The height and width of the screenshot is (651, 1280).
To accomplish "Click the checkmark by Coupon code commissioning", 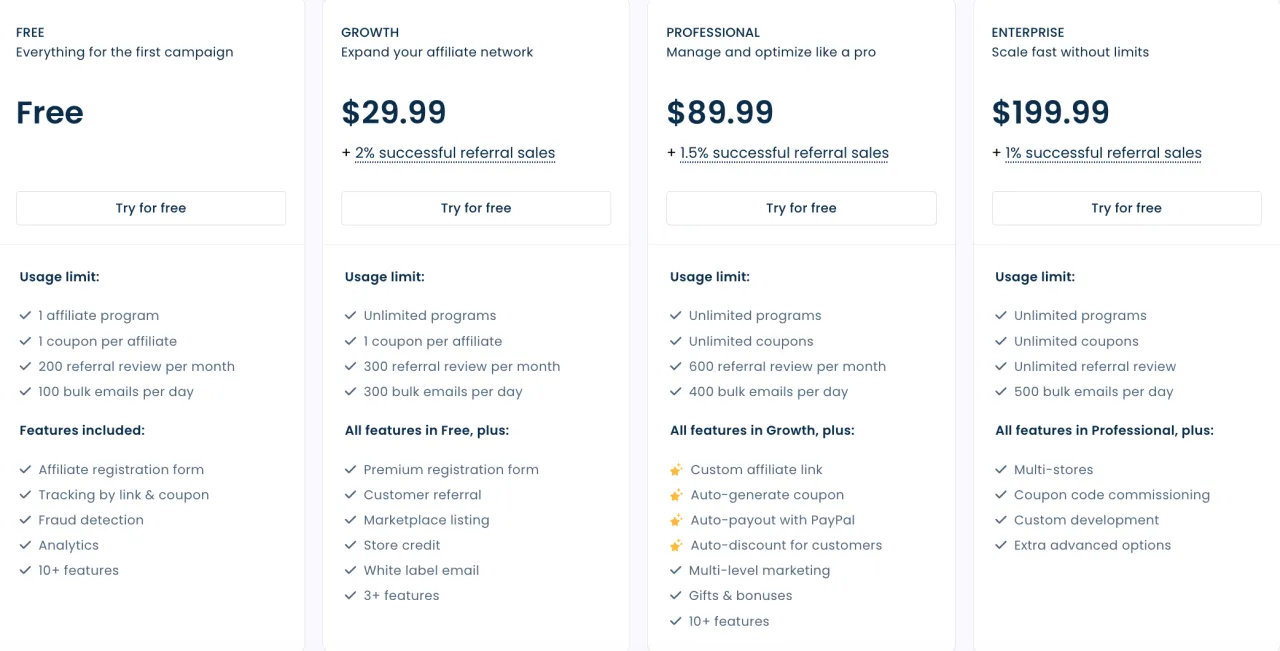I will [x=1001, y=495].
